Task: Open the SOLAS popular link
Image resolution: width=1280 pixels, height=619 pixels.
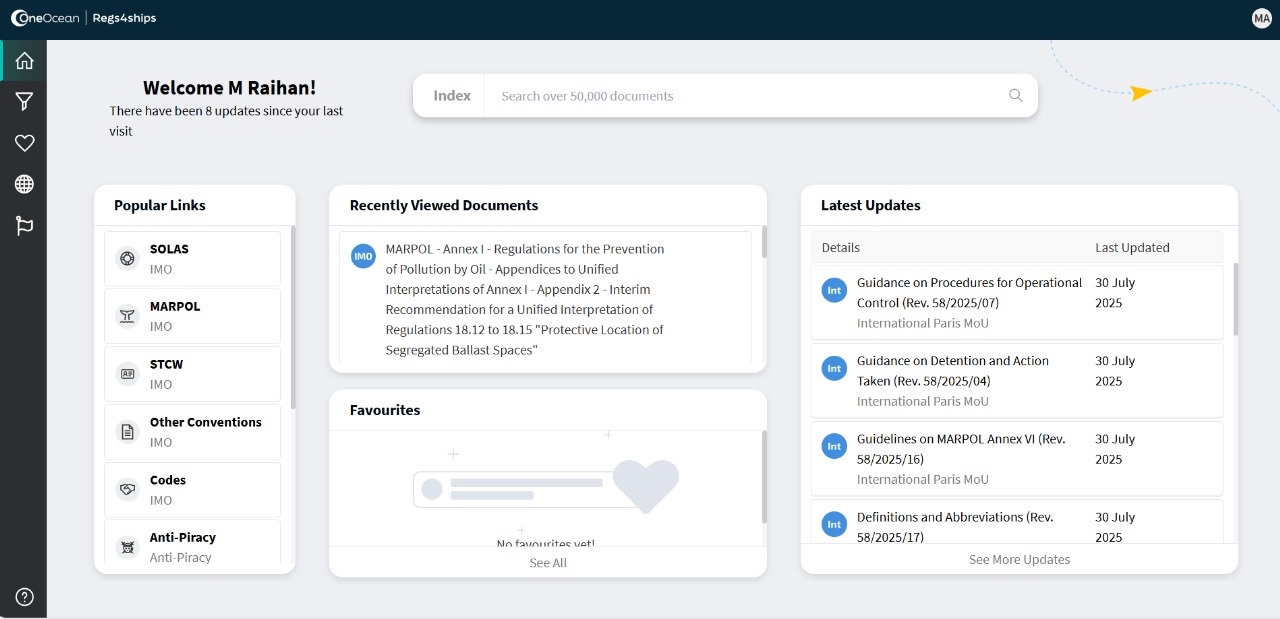Action: (x=193, y=259)
